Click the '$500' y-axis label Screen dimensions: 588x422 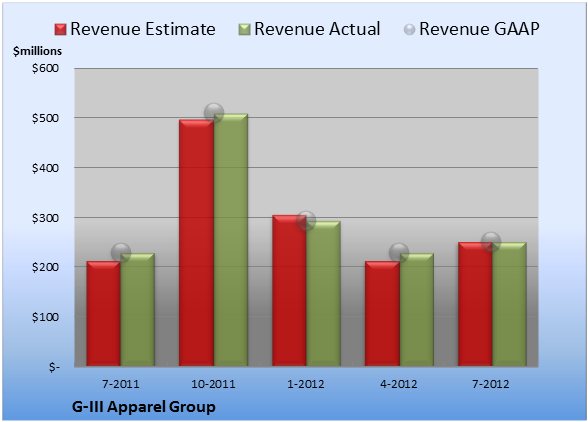45,118
